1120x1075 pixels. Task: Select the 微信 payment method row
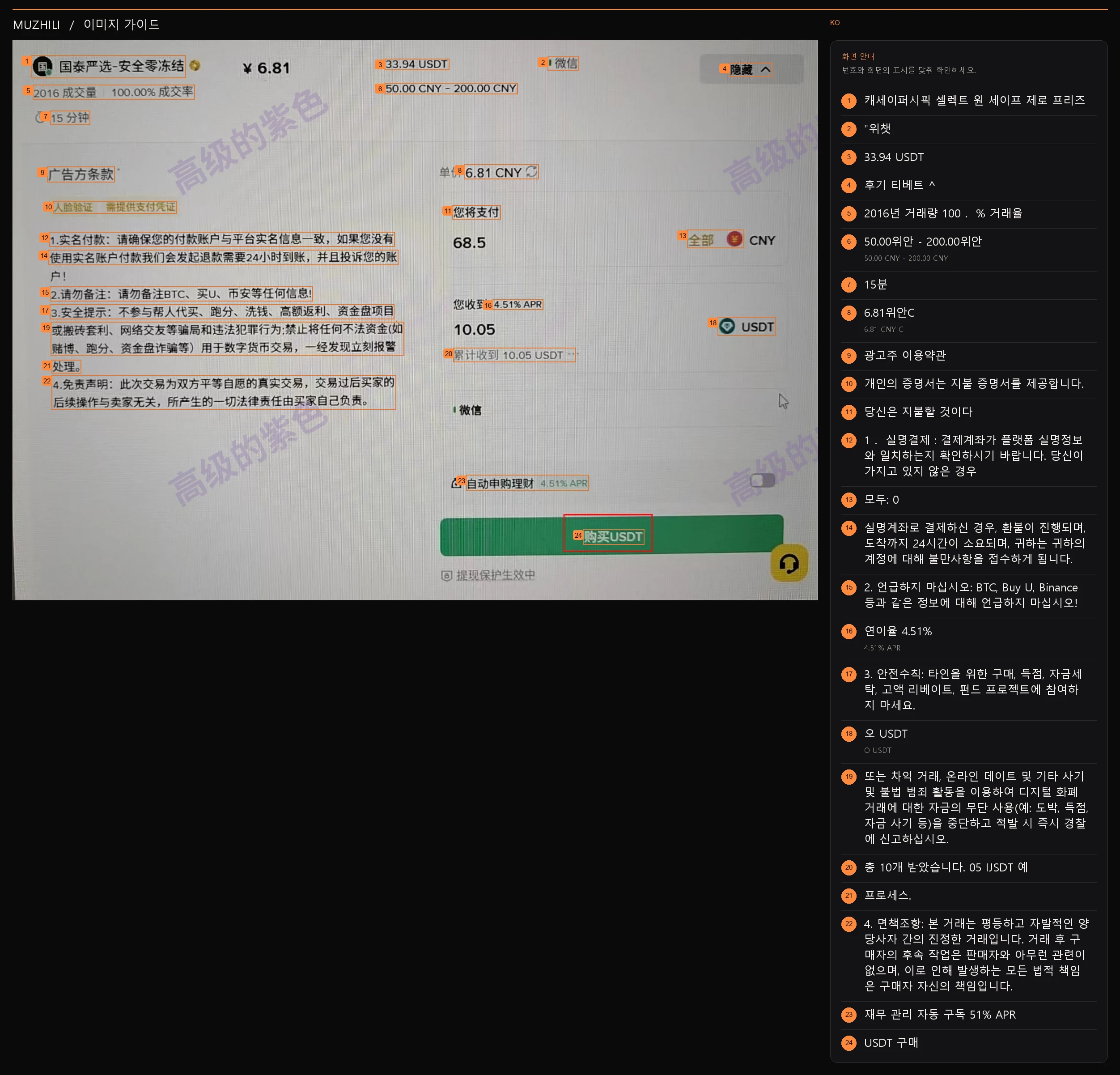pos(617,410)
